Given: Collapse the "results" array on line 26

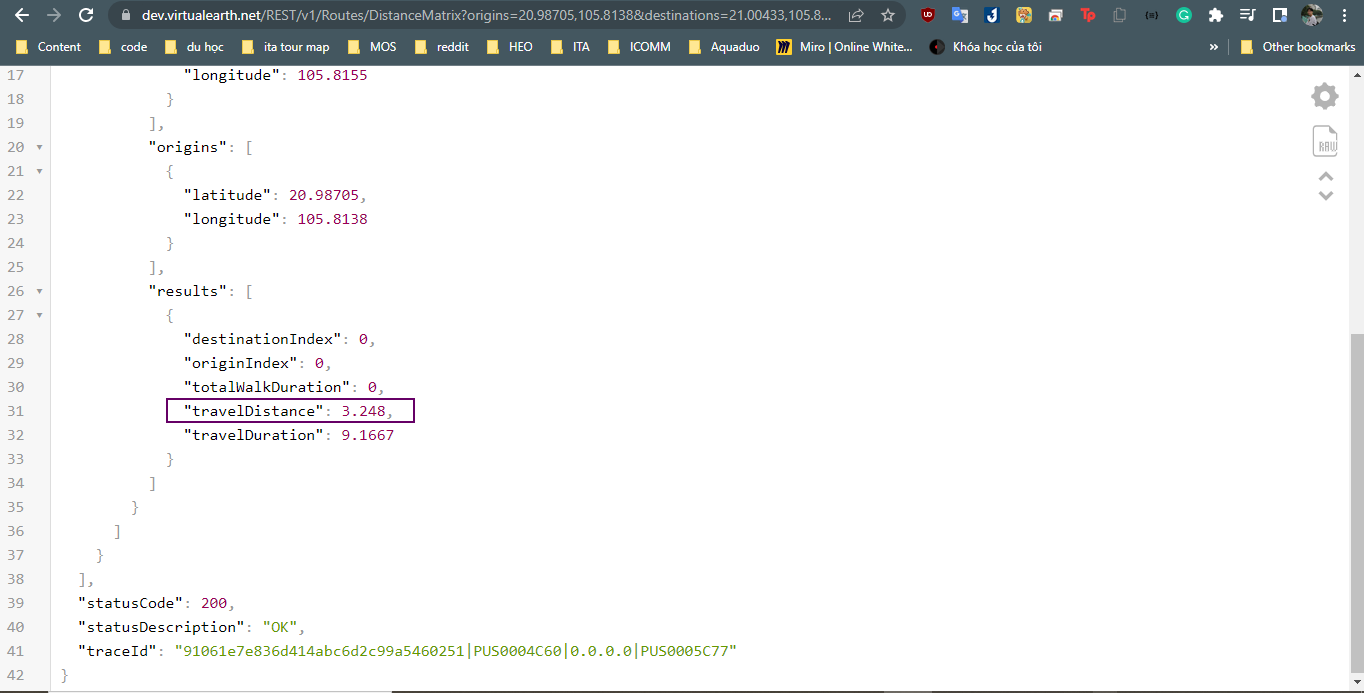Looking at the screenshot, I should point(39,291).
